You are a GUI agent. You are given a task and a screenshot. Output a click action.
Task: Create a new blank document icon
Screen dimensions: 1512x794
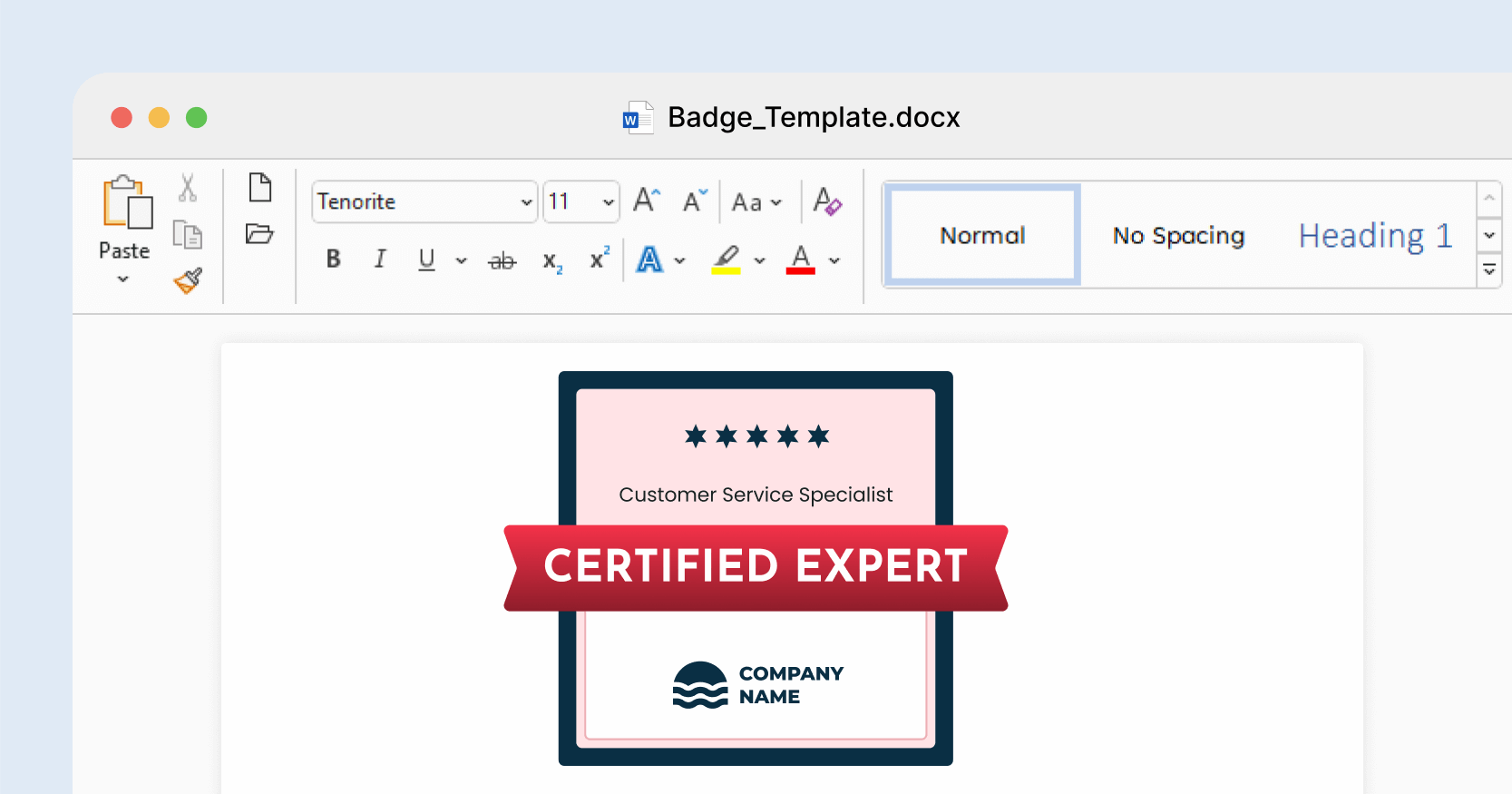click(260, 188)
